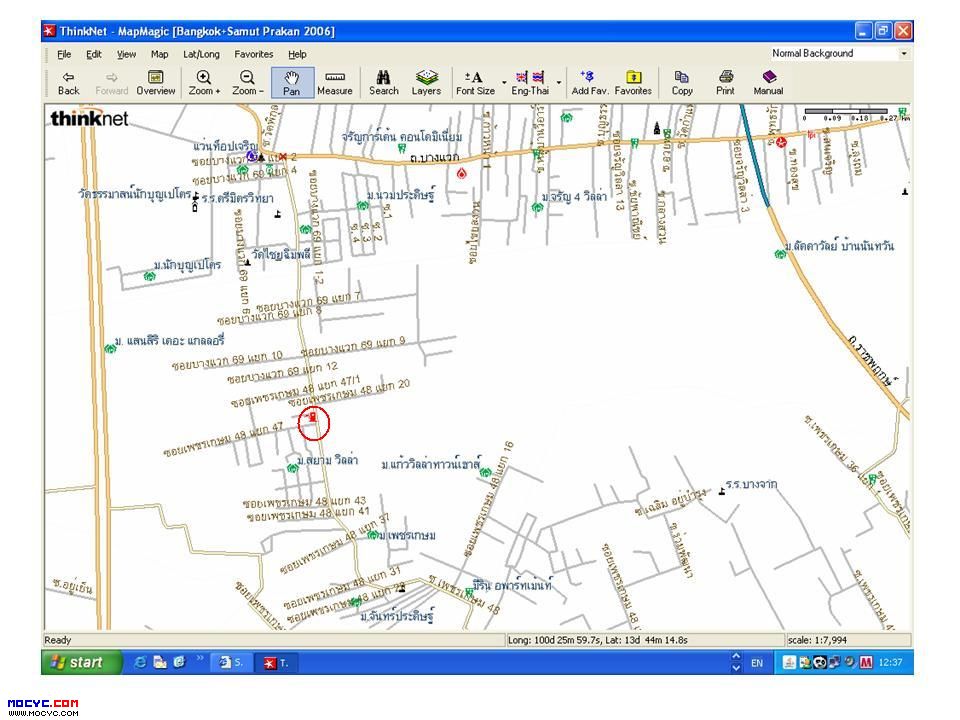The image size is (960, 720).
Task: Select the Zoom + magnifier tool
Action: click(x=204, y=83)
